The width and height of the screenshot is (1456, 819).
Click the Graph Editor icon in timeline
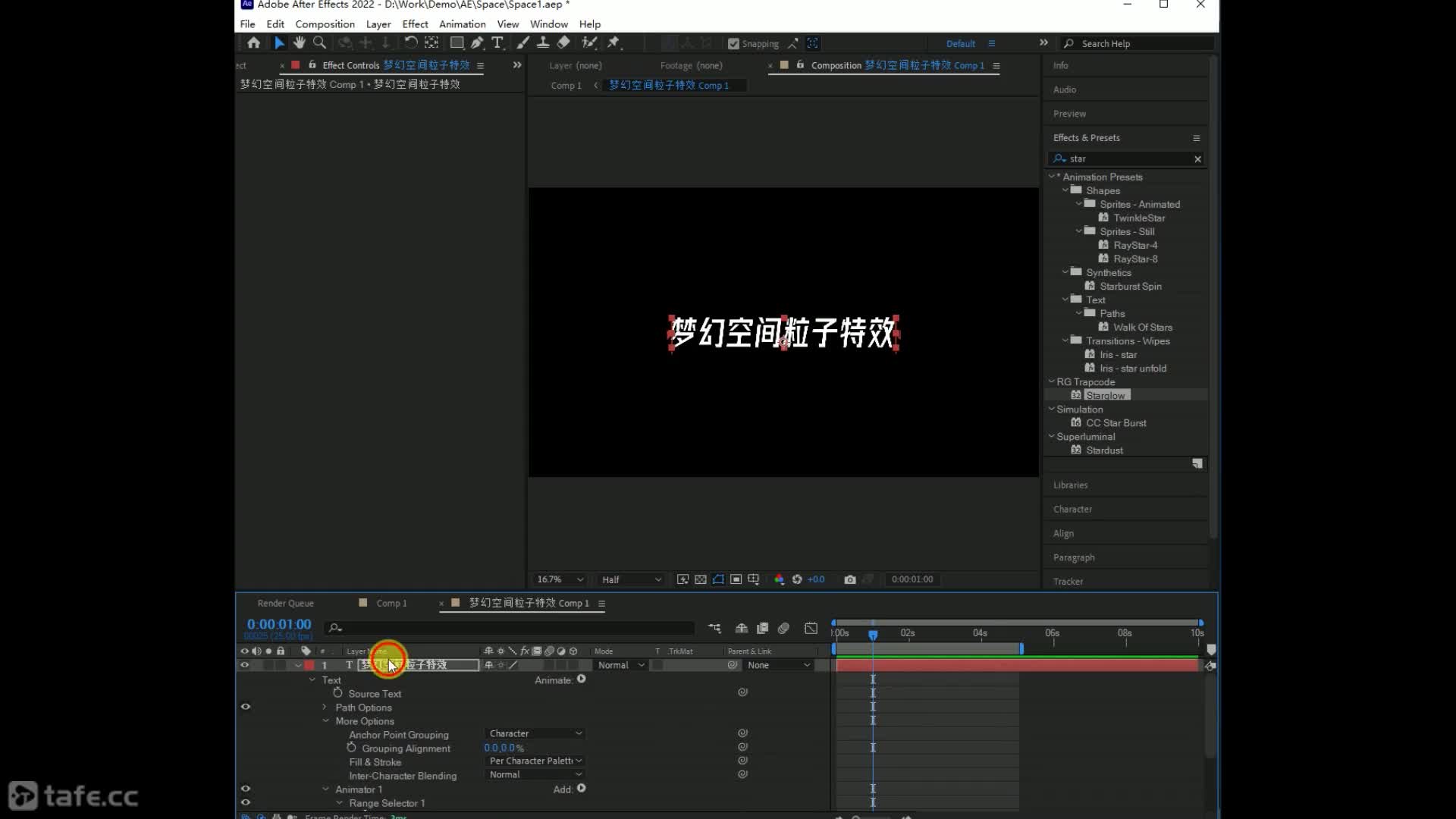coord(811,629)
